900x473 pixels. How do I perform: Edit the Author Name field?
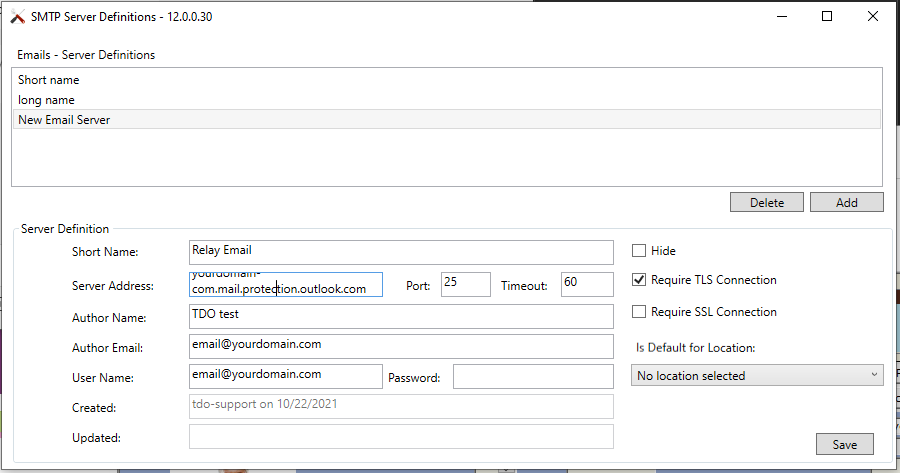[400, 316]
